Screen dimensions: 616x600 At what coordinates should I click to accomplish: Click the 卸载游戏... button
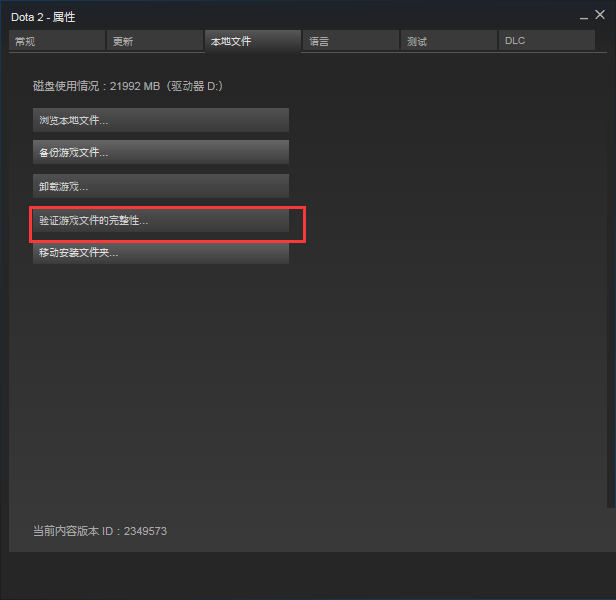tap(161, 186)
